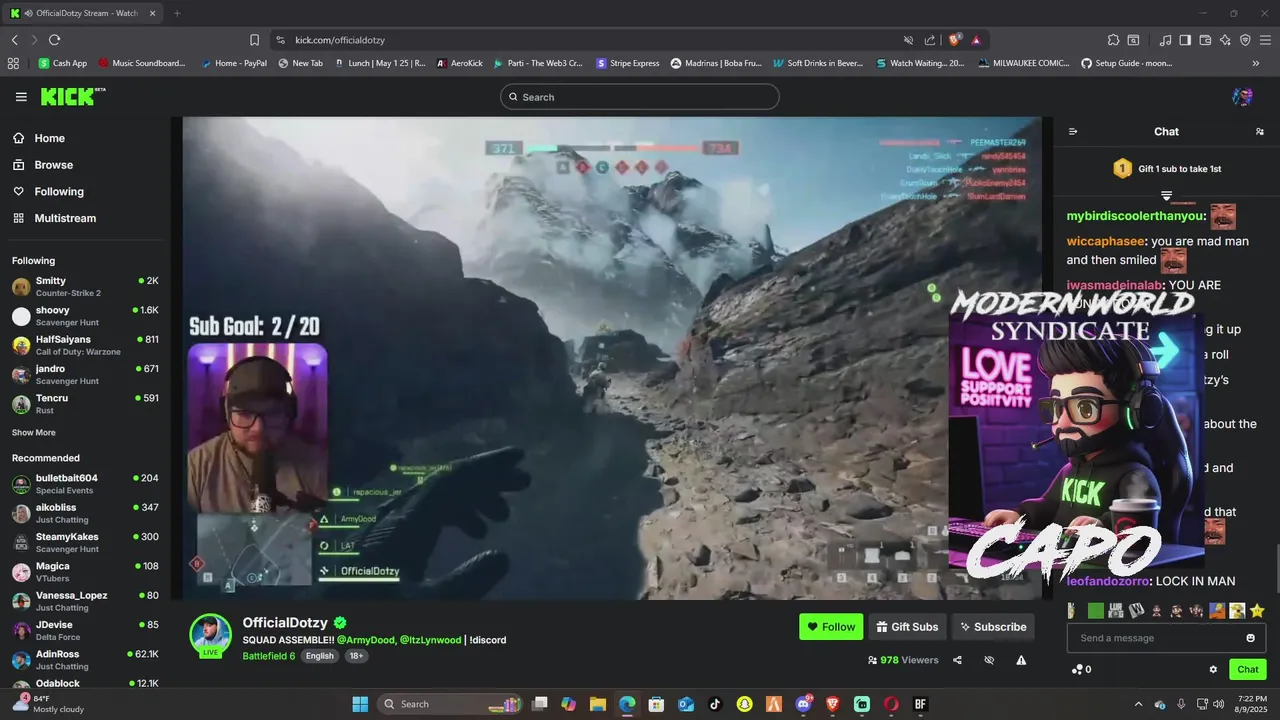Open the @ArmyDood mention link

366,640
